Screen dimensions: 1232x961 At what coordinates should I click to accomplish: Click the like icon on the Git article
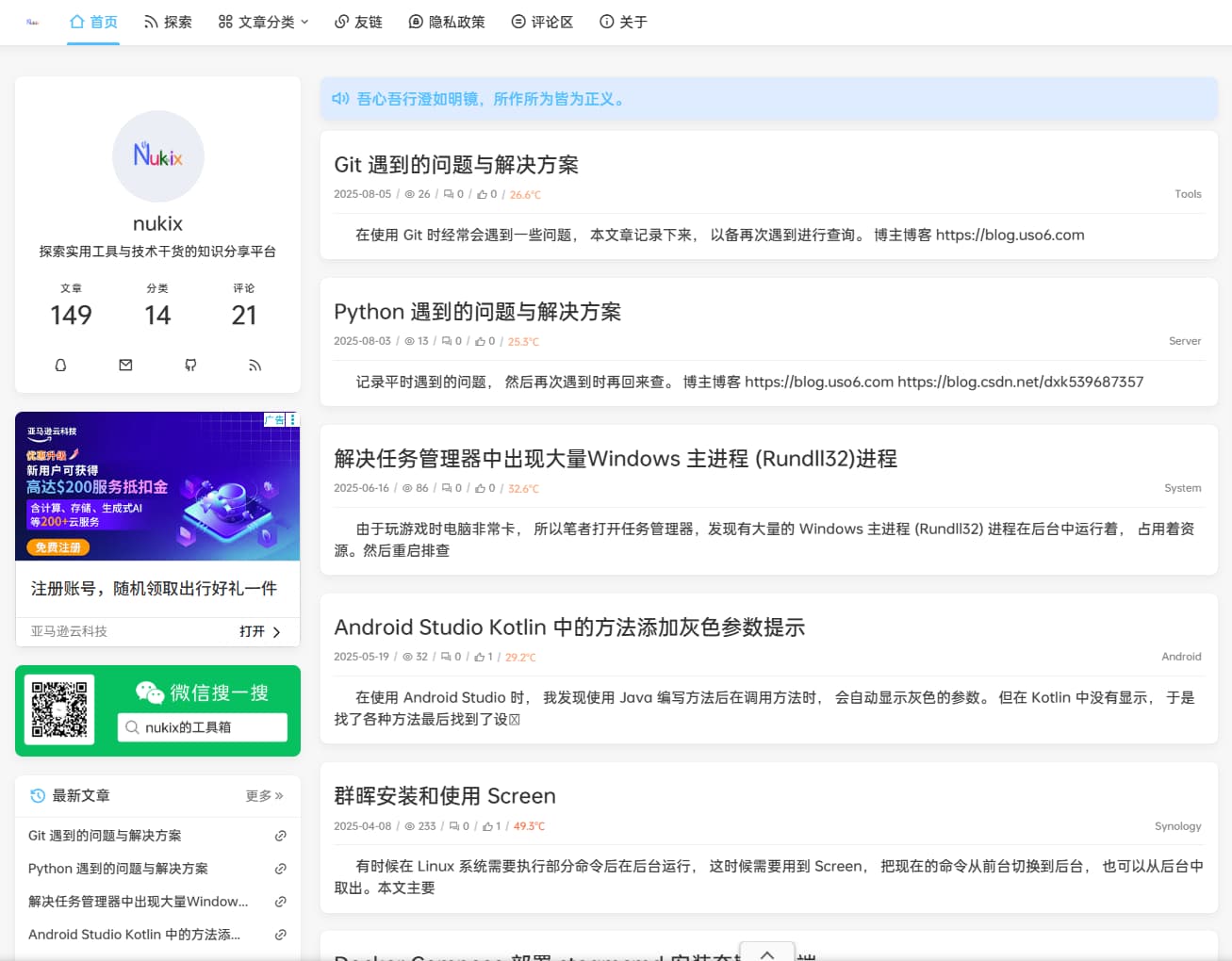[484, 193]
